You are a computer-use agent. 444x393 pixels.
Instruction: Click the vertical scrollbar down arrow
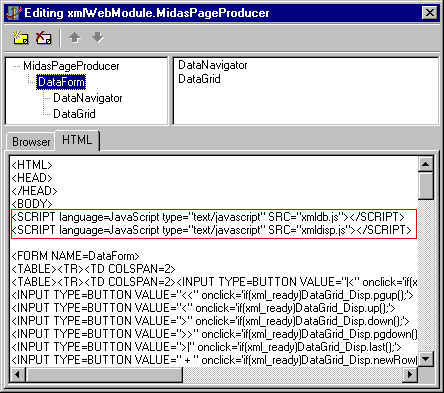click(x=426, y=359)
